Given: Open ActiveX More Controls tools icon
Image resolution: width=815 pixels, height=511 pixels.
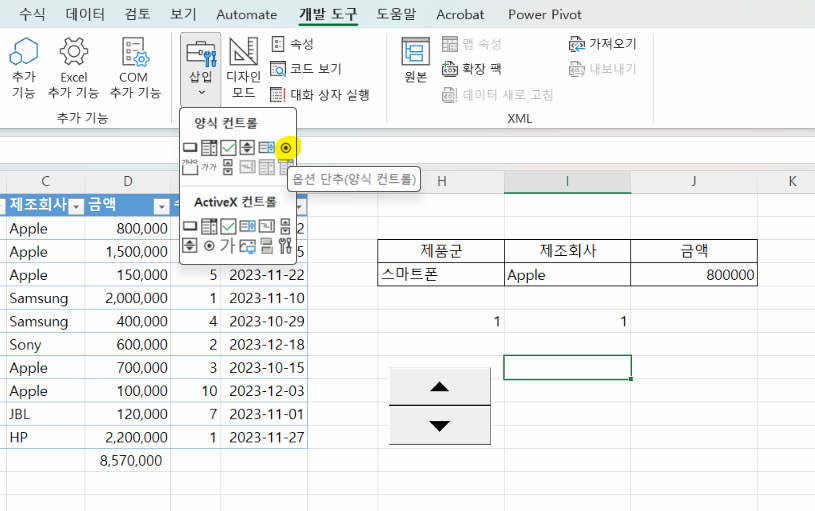Looking at the screenshot, I should (x=285, y=245).
